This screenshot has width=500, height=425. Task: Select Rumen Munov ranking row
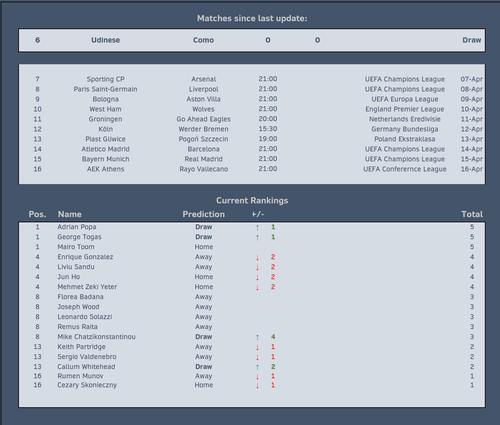pos(252,376)
